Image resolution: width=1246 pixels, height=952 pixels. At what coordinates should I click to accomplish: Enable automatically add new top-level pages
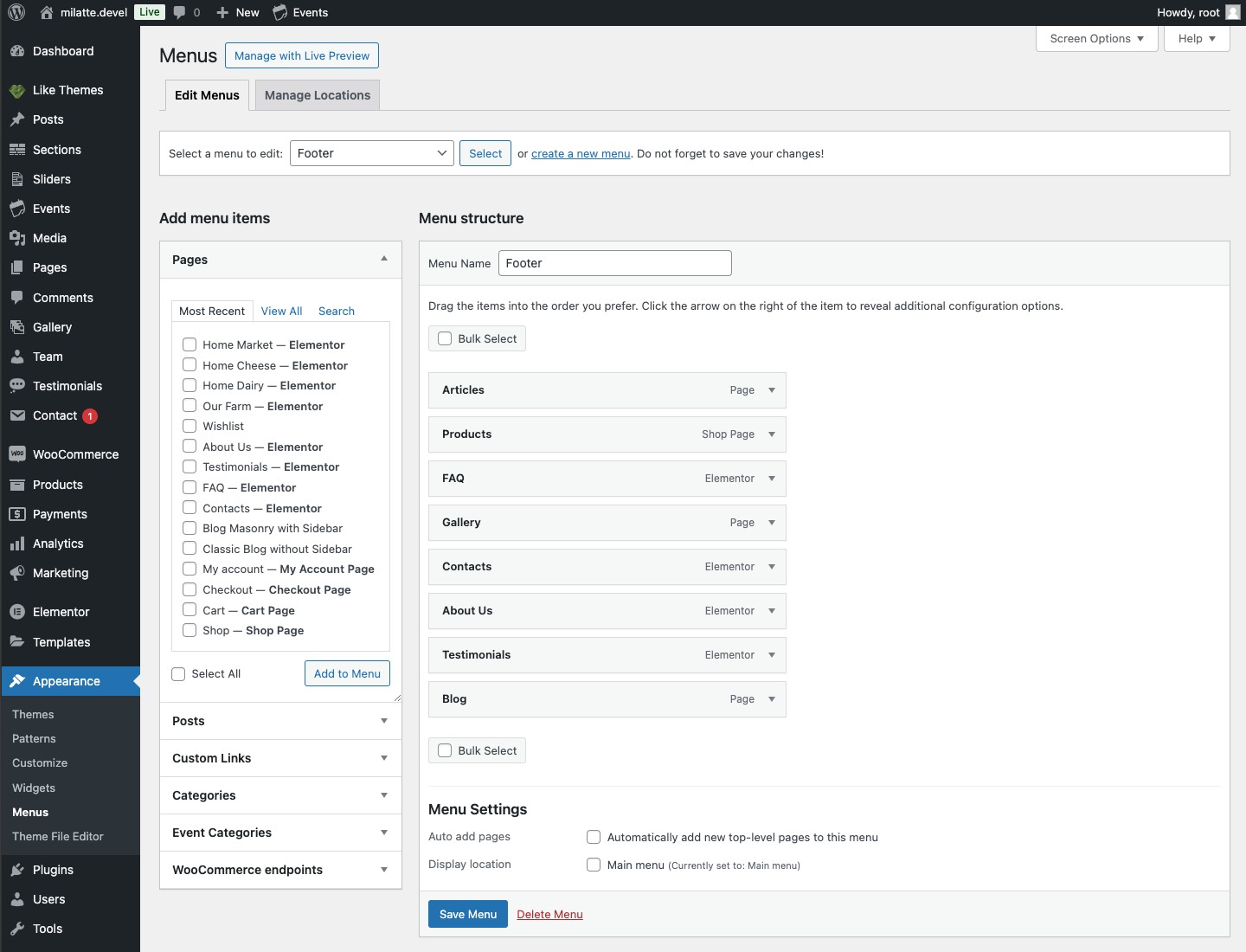point(594,837)
